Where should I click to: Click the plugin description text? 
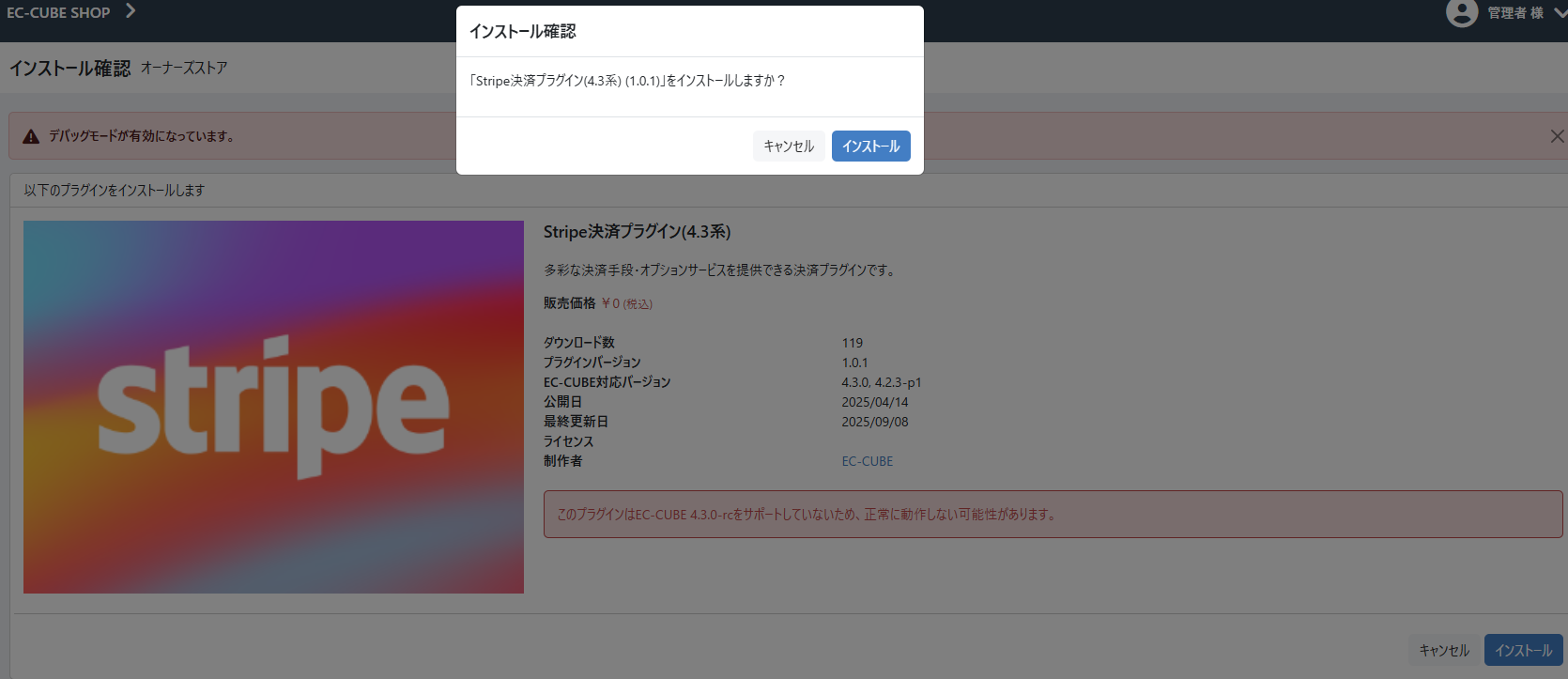pos(721,270)
